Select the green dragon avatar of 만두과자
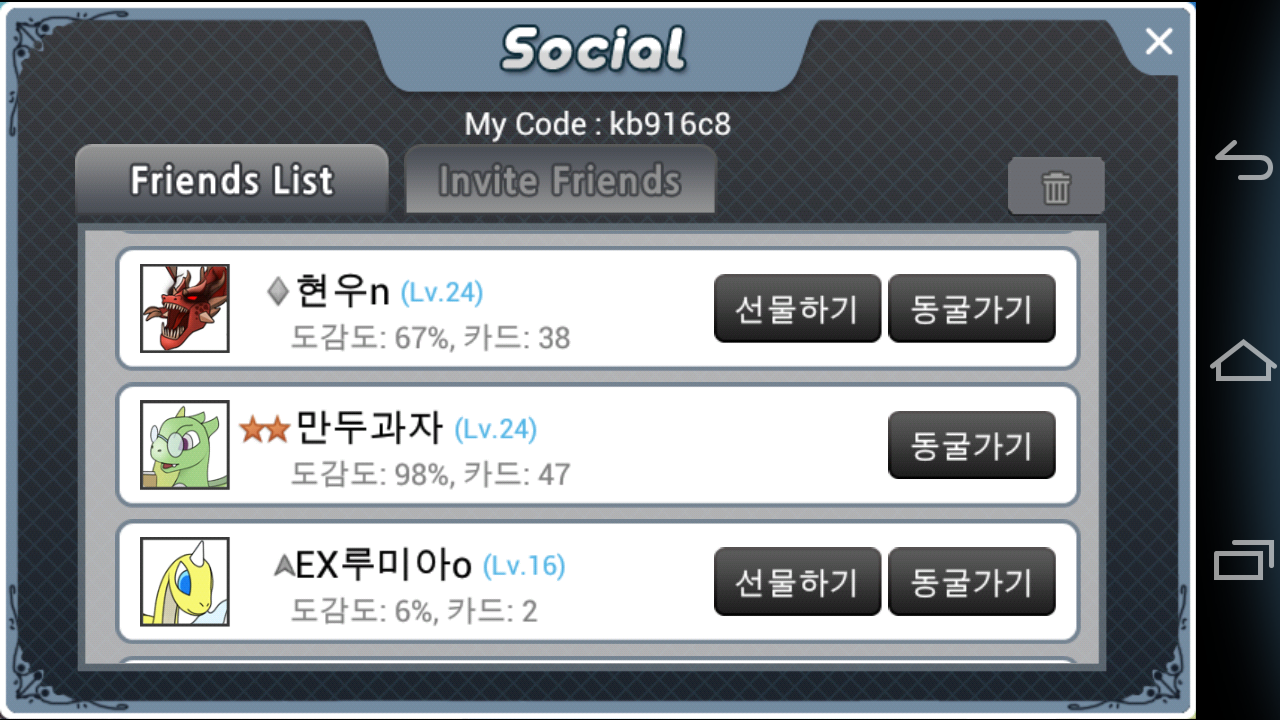Viewport: 1280px width, 720px height. coord(185,445)
